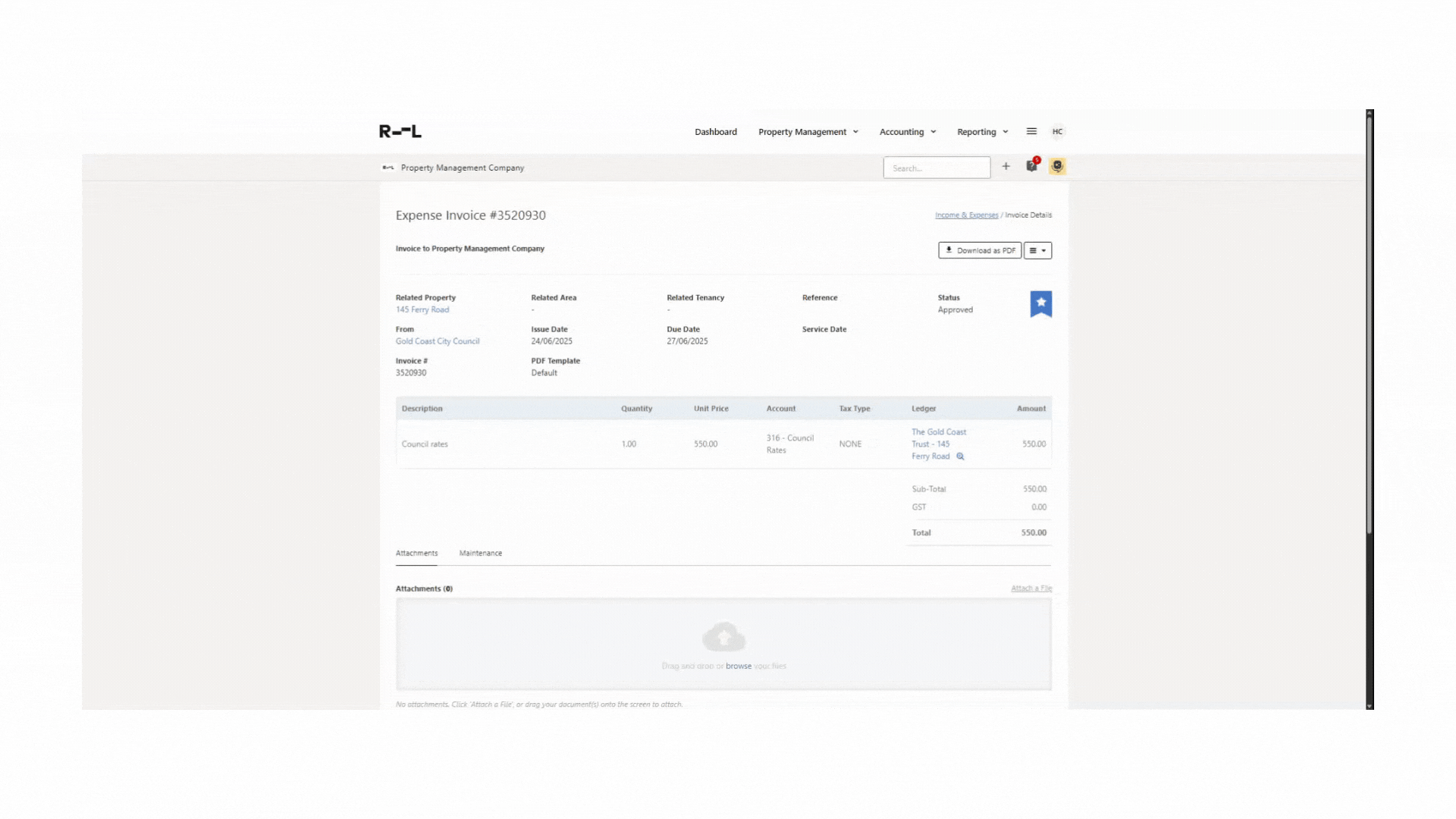The height and width of the screenshot is (819, 1456).
Task: Open notifications with the red badge icon
Action: click(1031, 167)
